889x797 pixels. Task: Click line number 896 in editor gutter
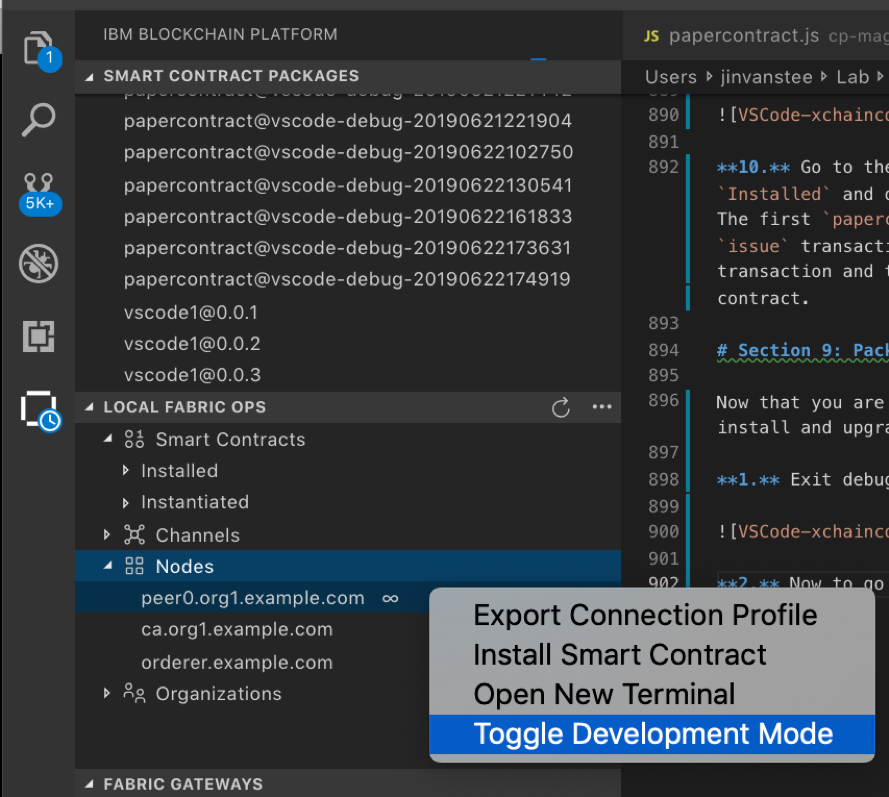(x=663, y=400)
